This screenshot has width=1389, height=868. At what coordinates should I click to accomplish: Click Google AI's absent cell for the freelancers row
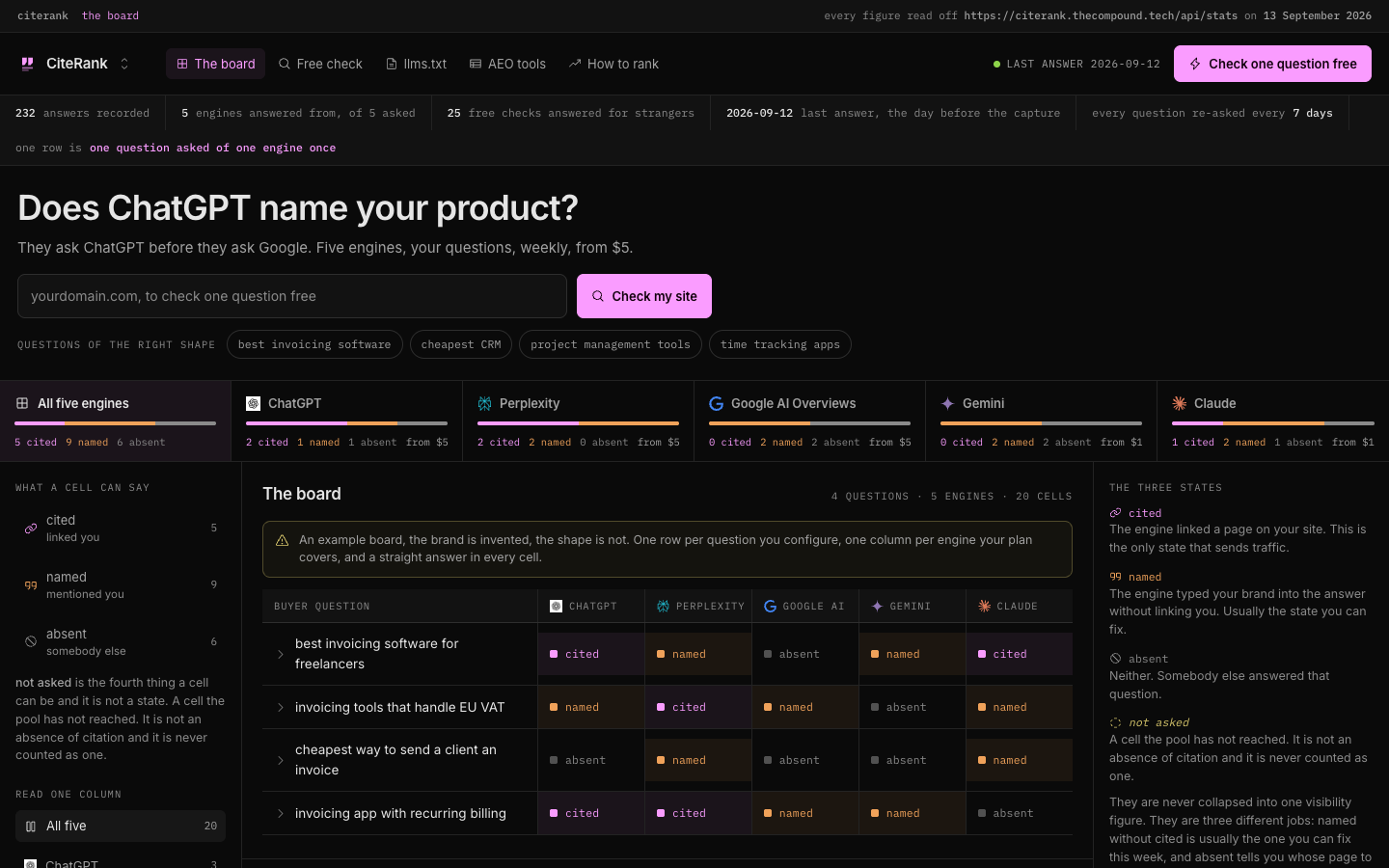[805, 654]
